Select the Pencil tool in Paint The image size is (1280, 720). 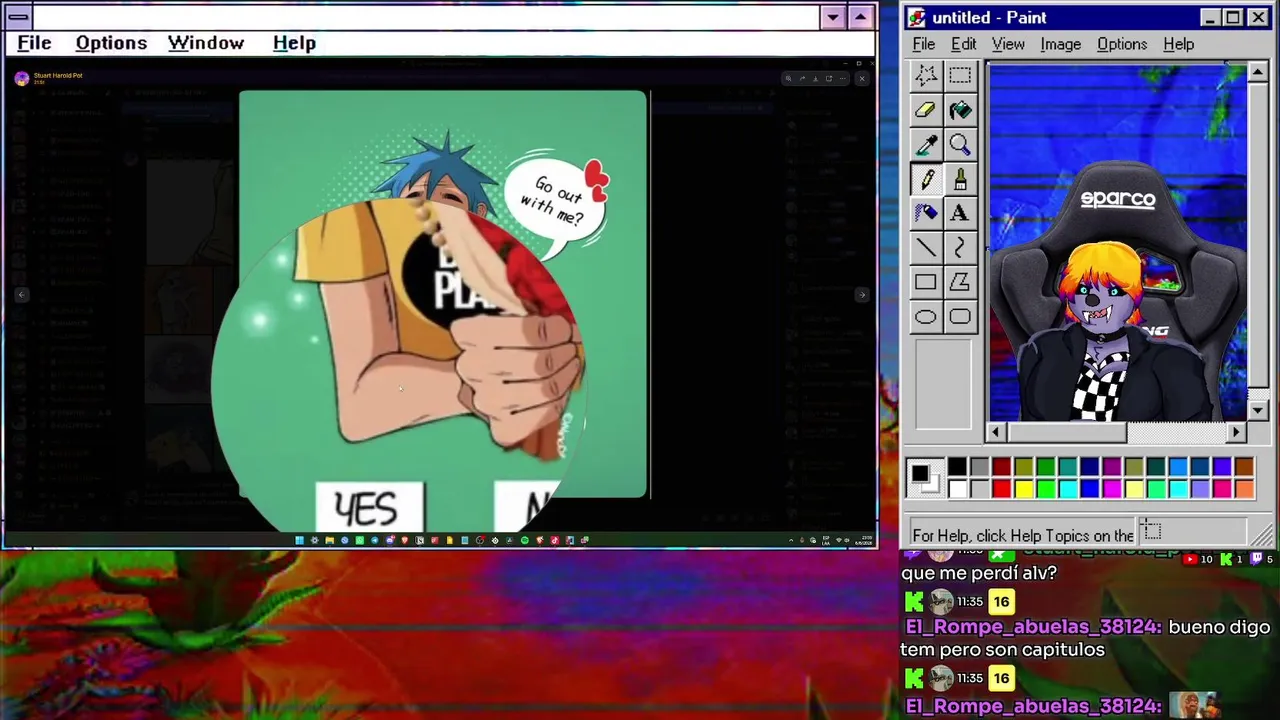926,179
